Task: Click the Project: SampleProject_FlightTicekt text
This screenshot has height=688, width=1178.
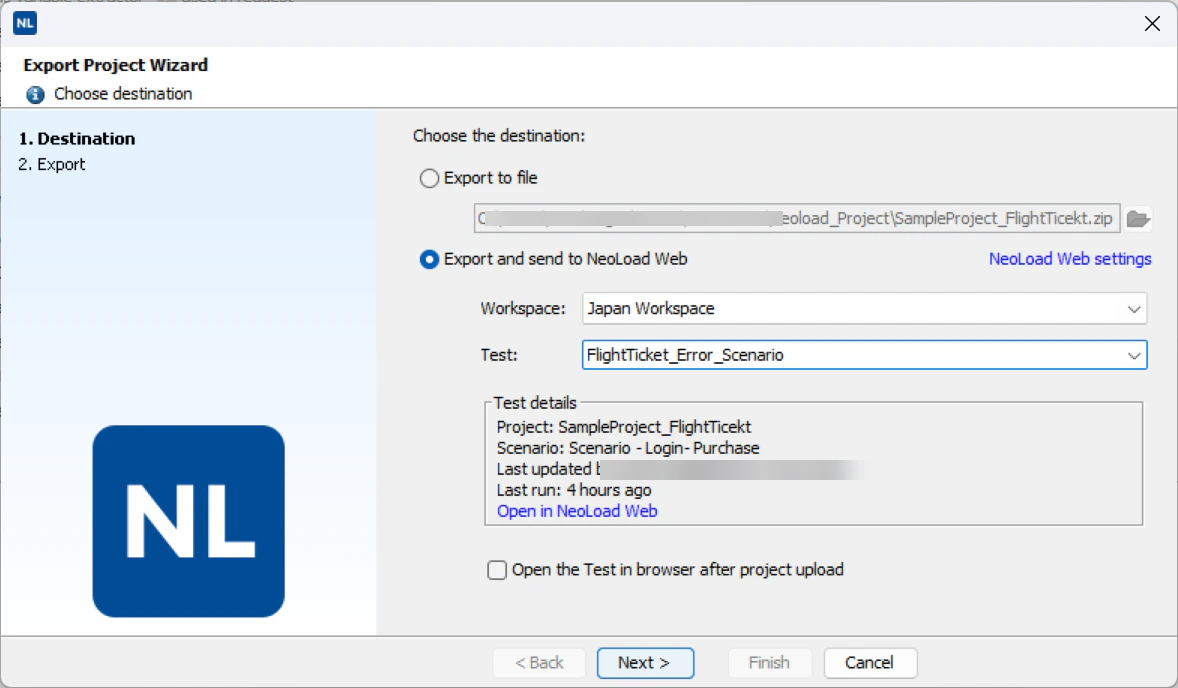Action: [x=624, y=427]
